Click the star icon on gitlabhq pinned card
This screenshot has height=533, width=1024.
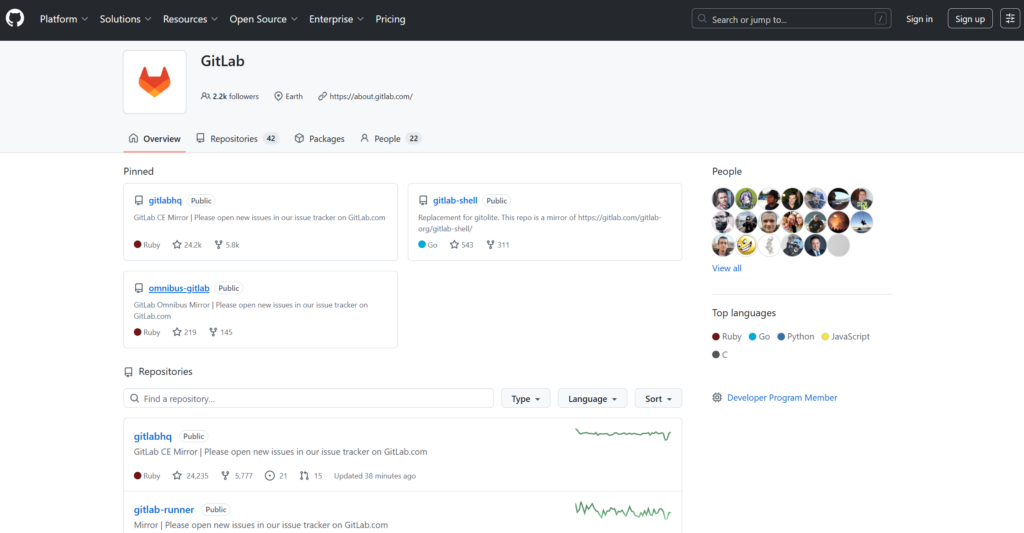[177, 244]
